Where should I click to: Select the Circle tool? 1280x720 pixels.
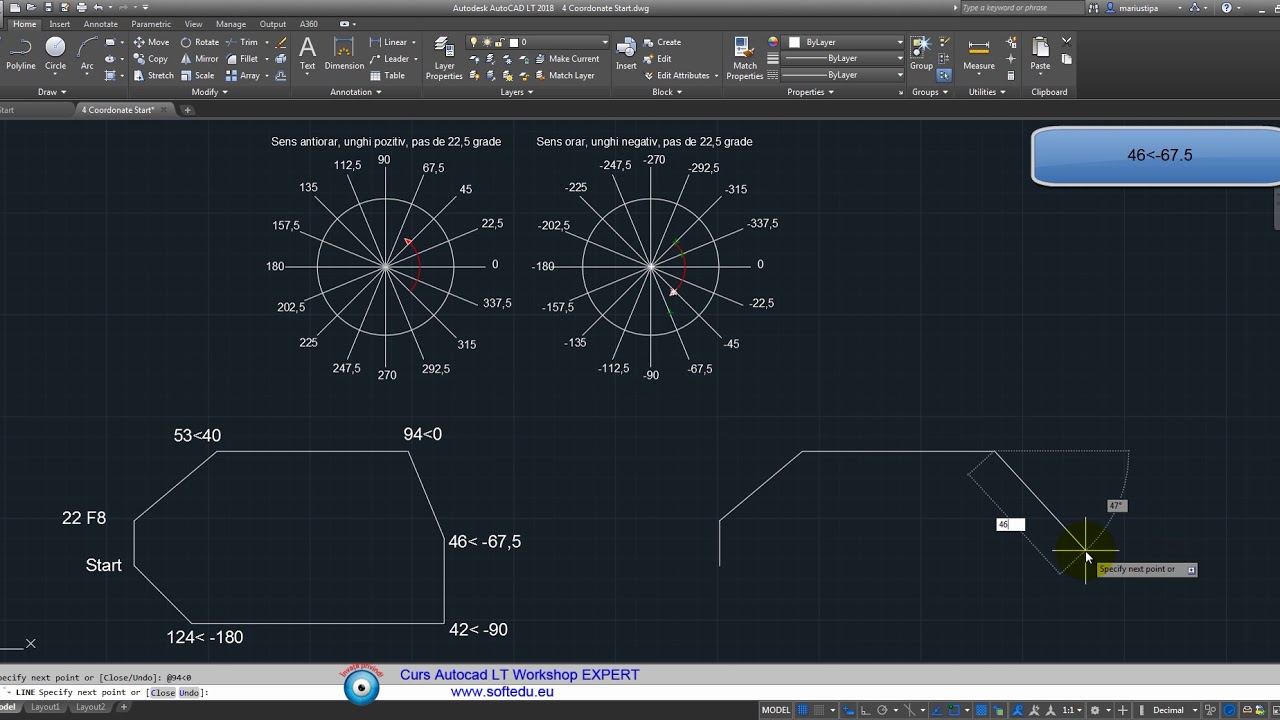[x=55, y=52]
